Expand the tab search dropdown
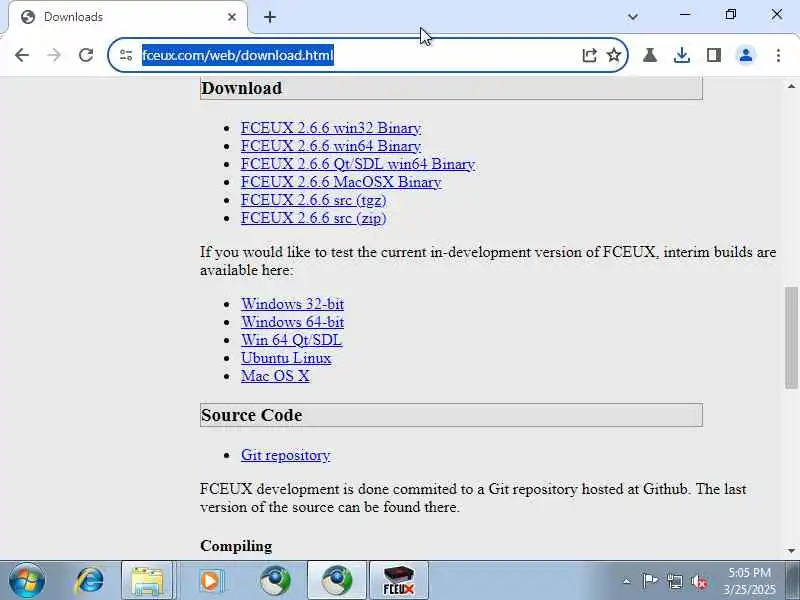The width and height of the screenshot is (800, 600). [633, 17]
